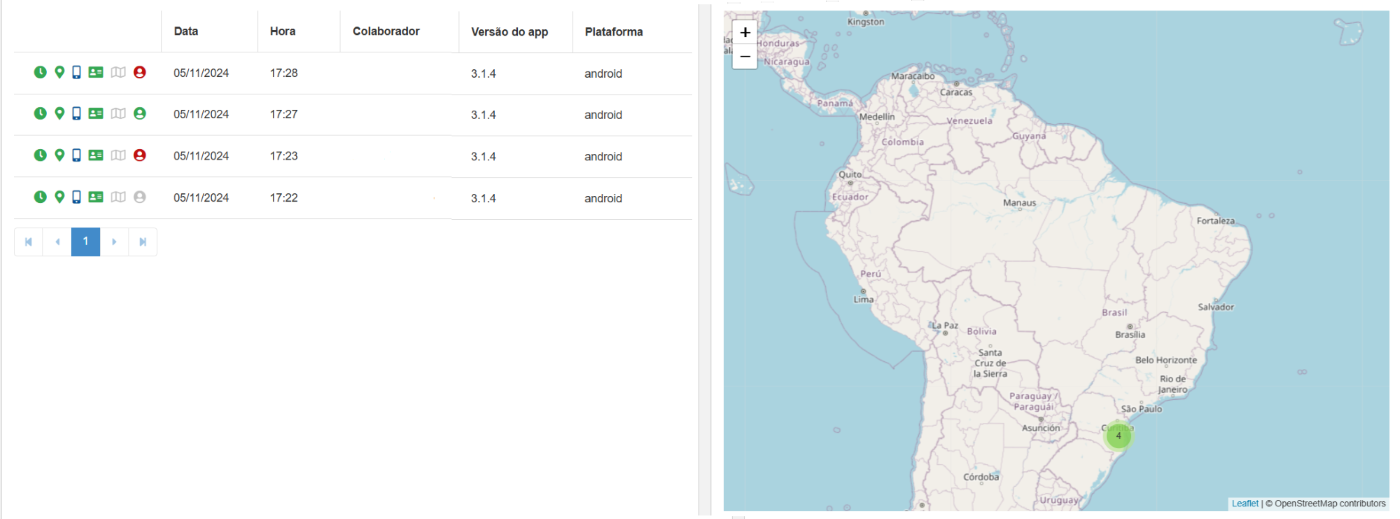The height and width of the screenshot is (519, 1400).
Task: Click the date cell in the 17:22 row
Action: point(201,198)
